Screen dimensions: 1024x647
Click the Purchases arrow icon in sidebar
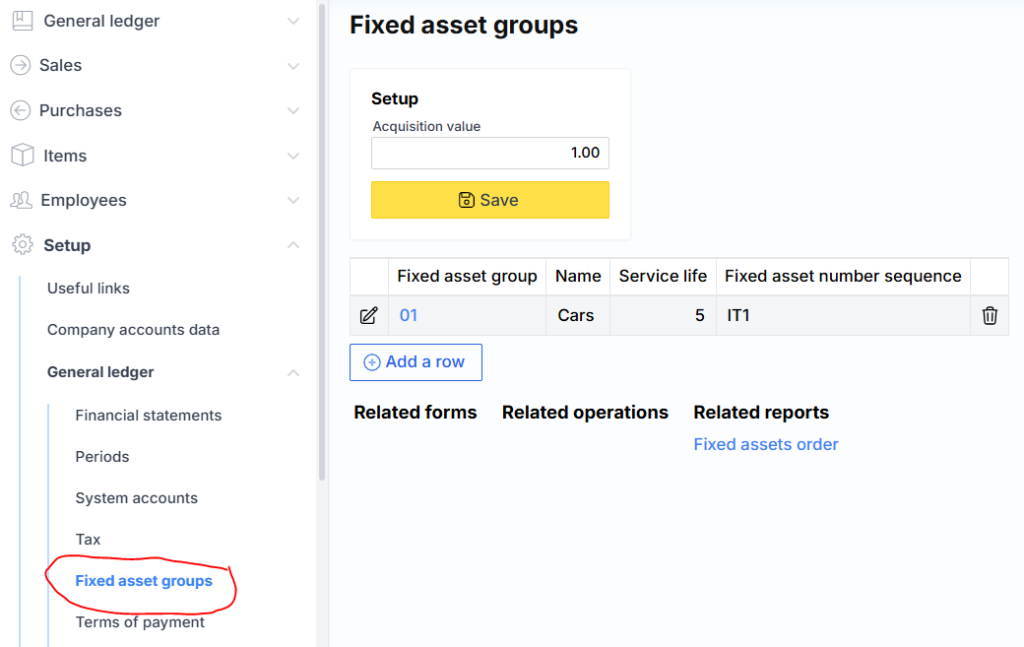tap(20, 110)
